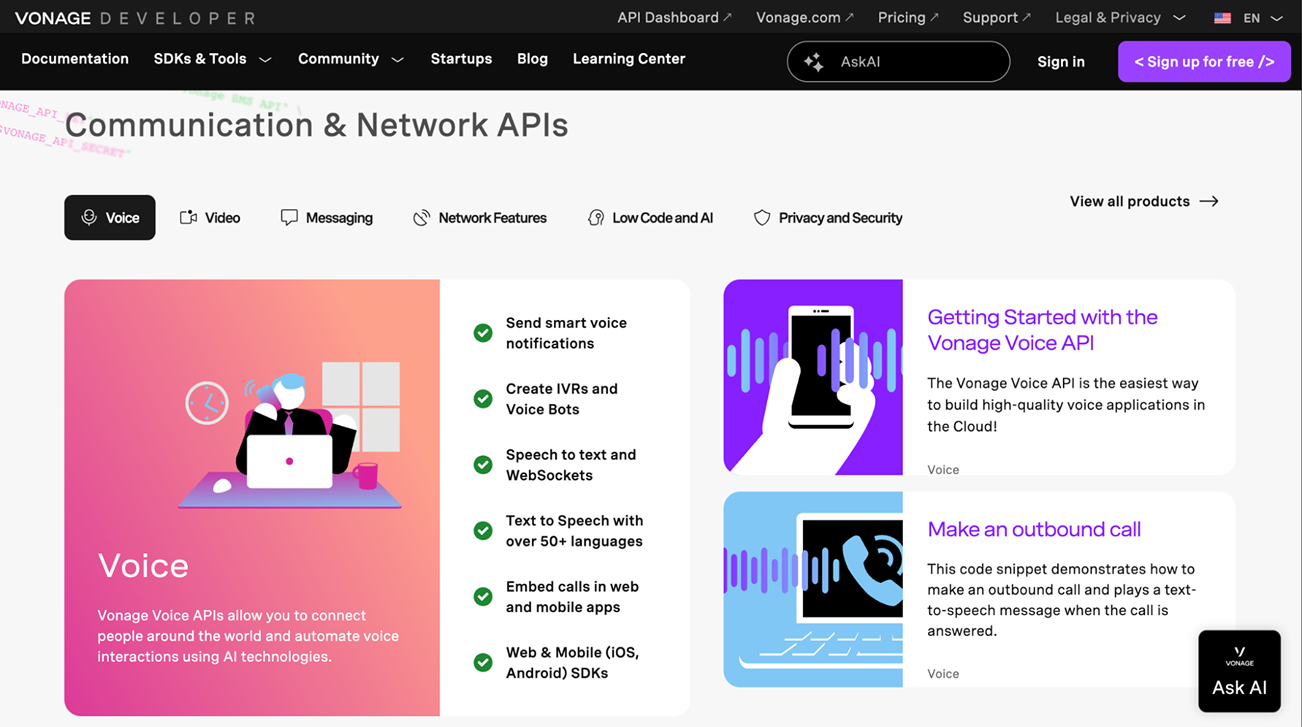The image size is (1302, 727).
Task: Click green checkmark for Web & Mobile SDKs
Action: tap(483, 663)
